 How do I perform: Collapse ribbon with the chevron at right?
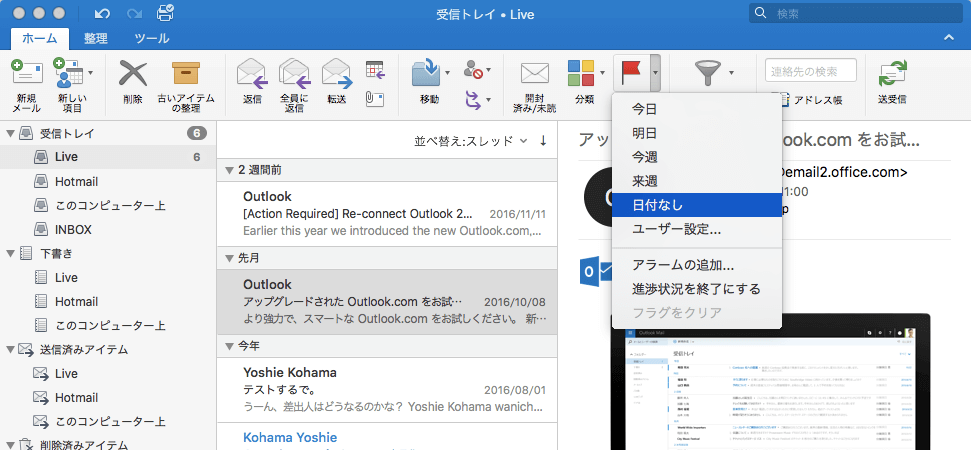pos(949,38)
